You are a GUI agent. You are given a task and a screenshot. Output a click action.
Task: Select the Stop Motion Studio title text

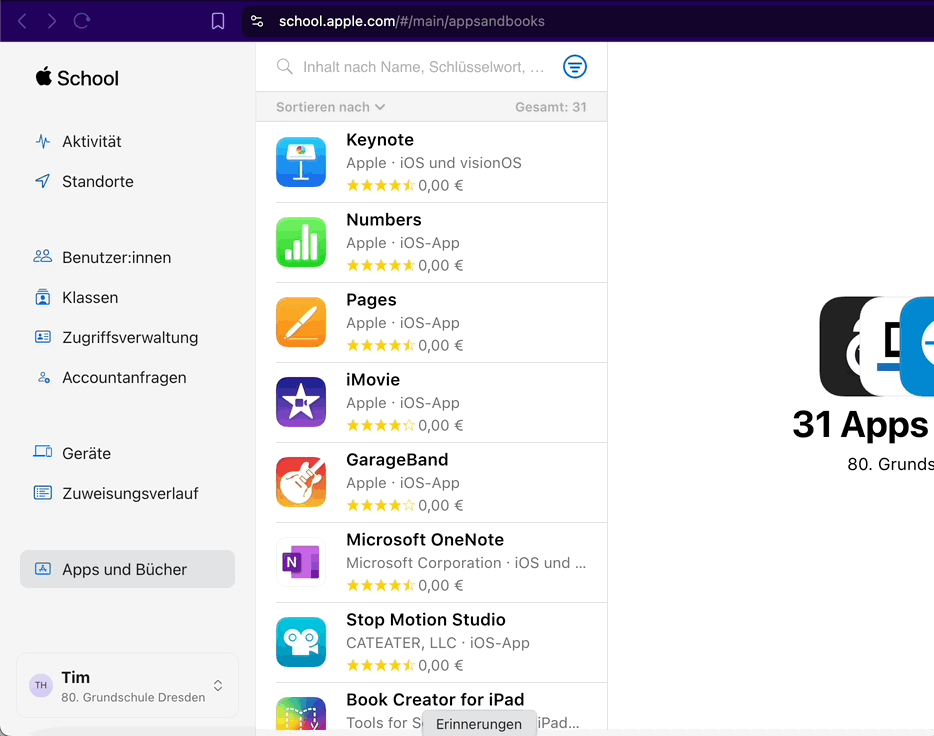click(426, 620)
